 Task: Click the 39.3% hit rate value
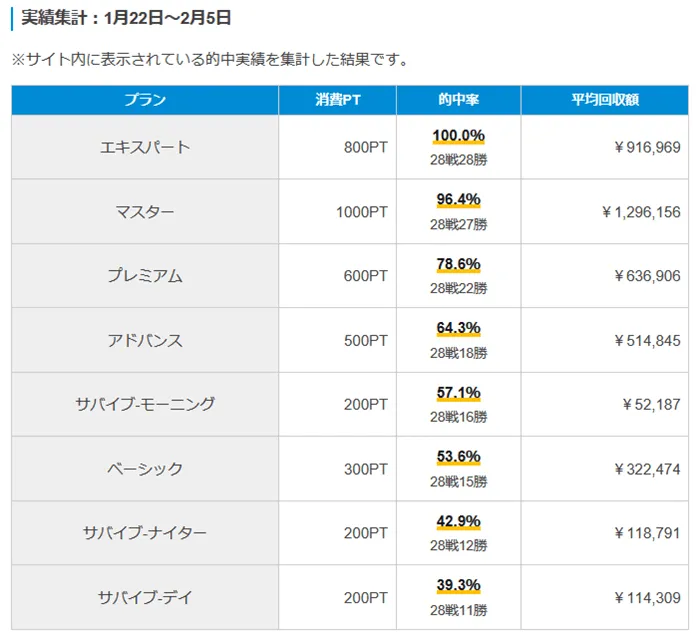(x=459, y=585)
